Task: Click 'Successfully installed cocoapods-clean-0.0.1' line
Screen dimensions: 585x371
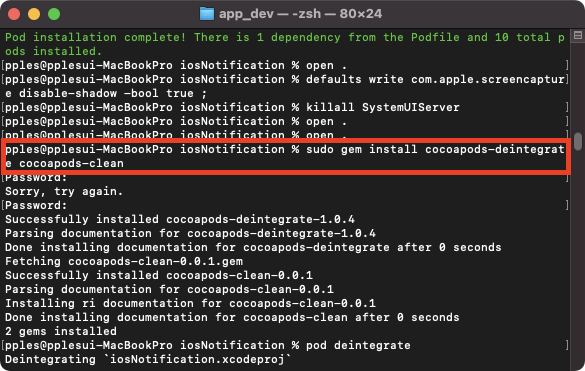Action: 159,275
